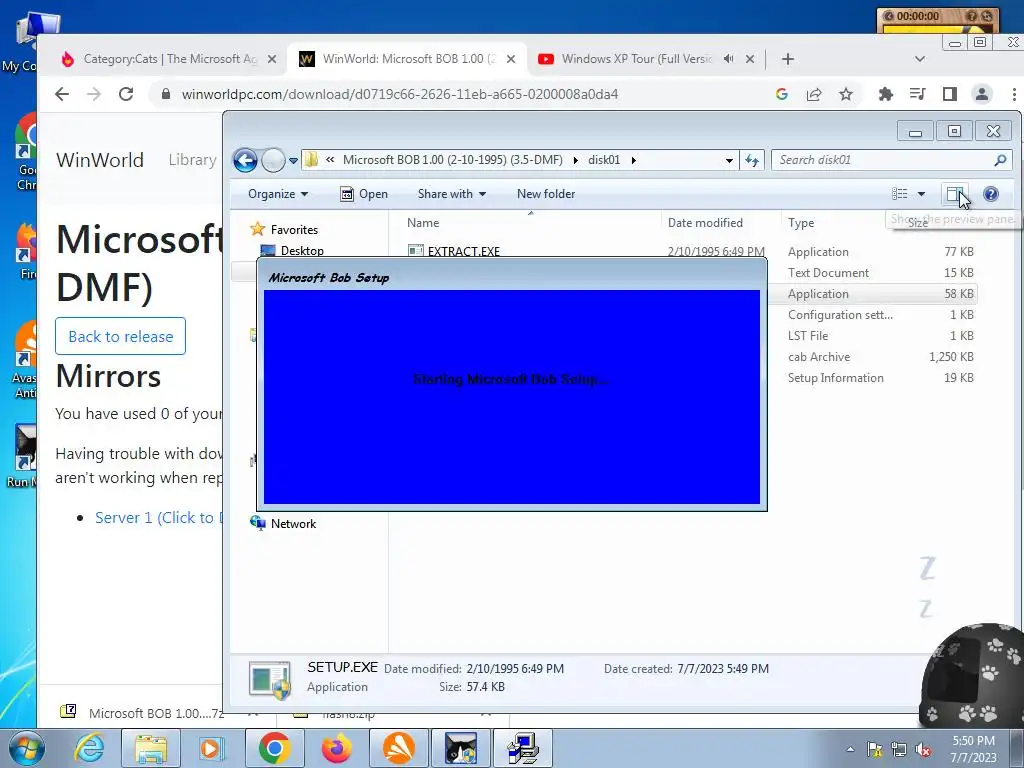Click disk01 breadcrumb in address bar

pyautogui.click(x=603, y=160)
